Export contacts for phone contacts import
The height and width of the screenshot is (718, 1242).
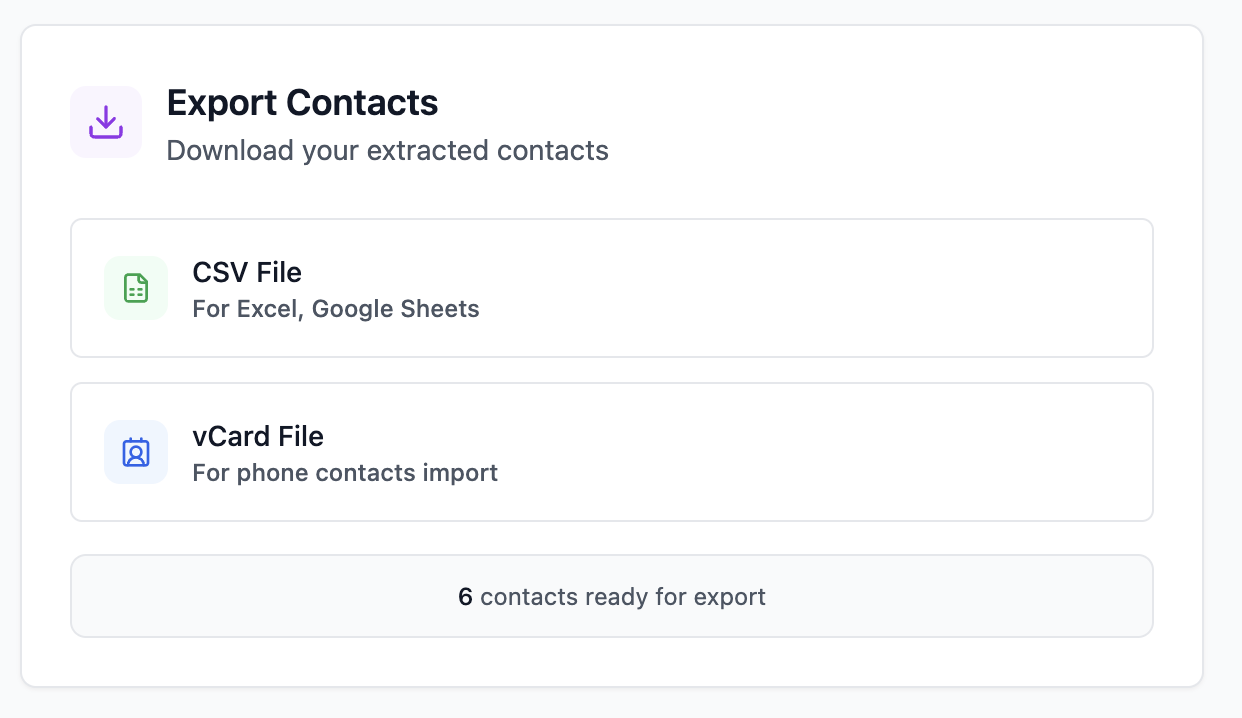[612, 452]
